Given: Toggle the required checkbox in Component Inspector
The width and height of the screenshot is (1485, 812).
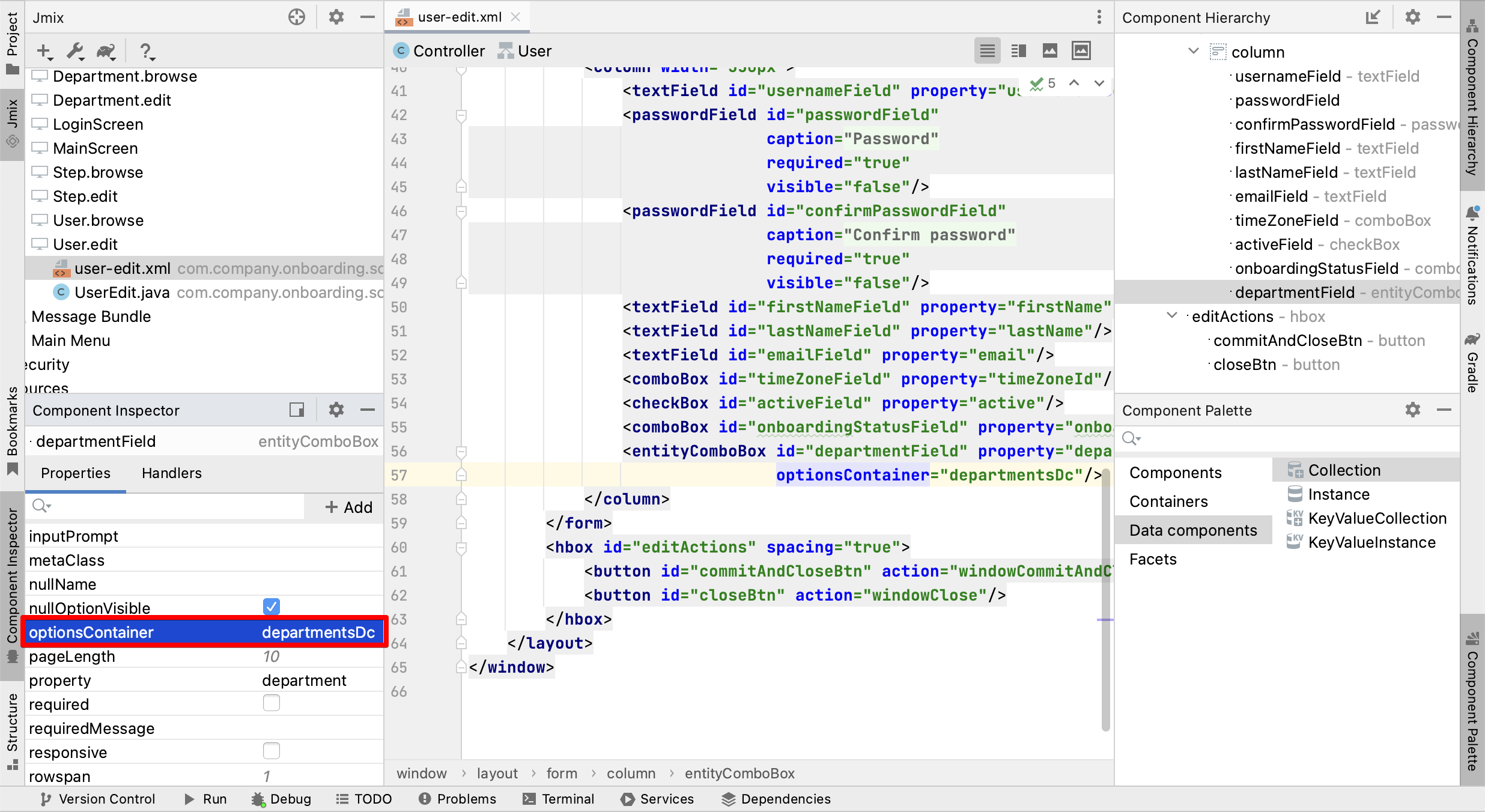Looking at the screenshot, I should tap(270, 704).
